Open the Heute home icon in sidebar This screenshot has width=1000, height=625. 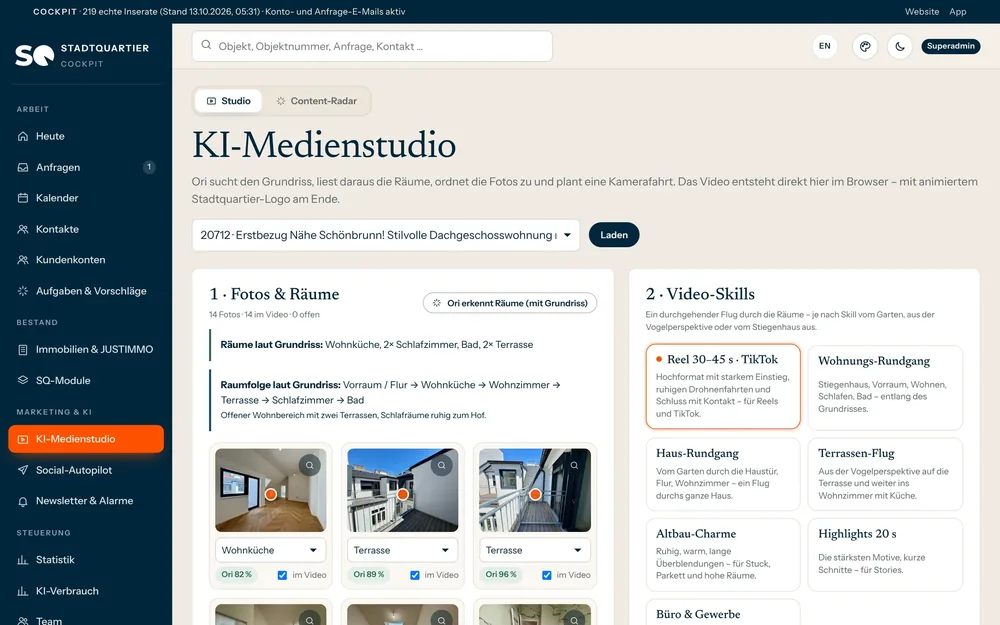click(x=23, y=136)
